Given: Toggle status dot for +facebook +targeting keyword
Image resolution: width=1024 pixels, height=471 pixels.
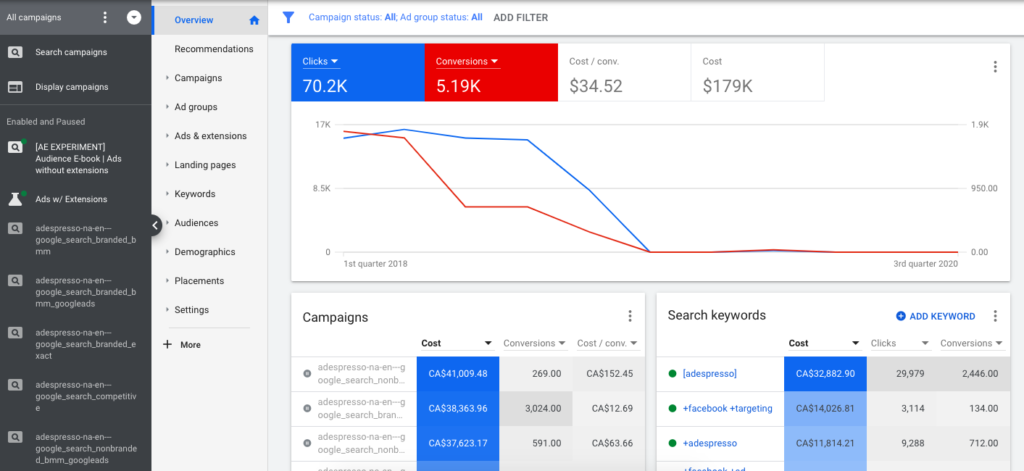Looking at the screenshot, I should coord(673,408).
